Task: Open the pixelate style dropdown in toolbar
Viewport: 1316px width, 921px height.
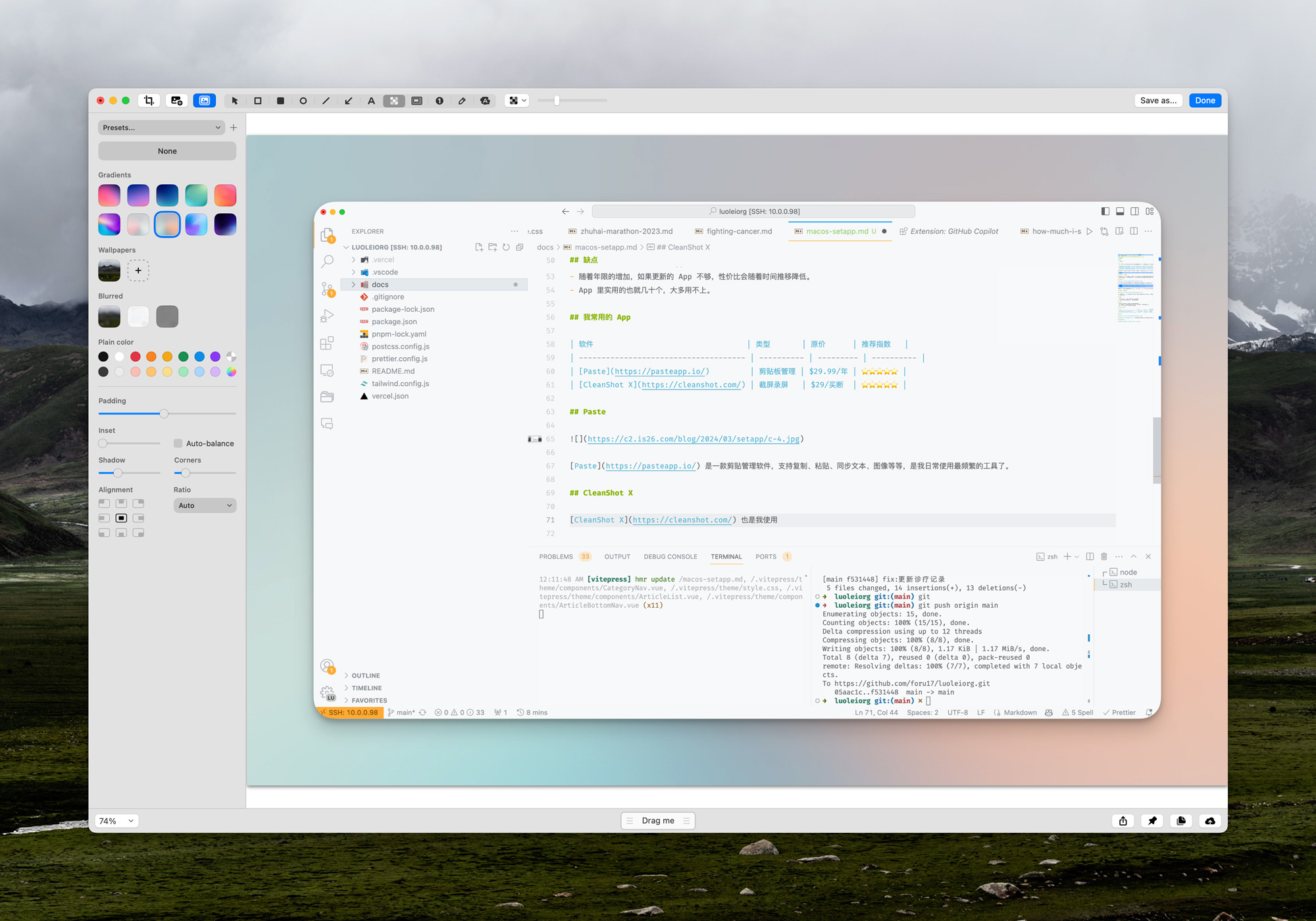Action: (517, 101)
